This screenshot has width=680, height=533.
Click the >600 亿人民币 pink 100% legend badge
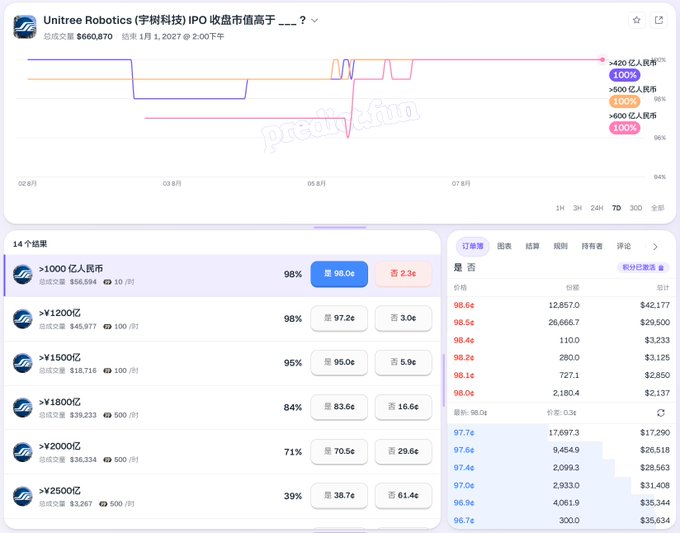(x=624, y=128)
